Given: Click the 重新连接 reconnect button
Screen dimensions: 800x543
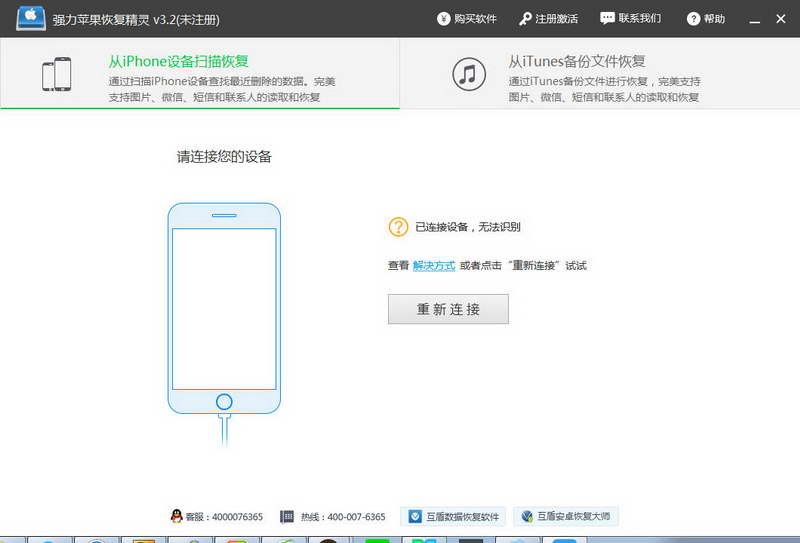Looking at the screenshot, I should (x=448, y=309).
